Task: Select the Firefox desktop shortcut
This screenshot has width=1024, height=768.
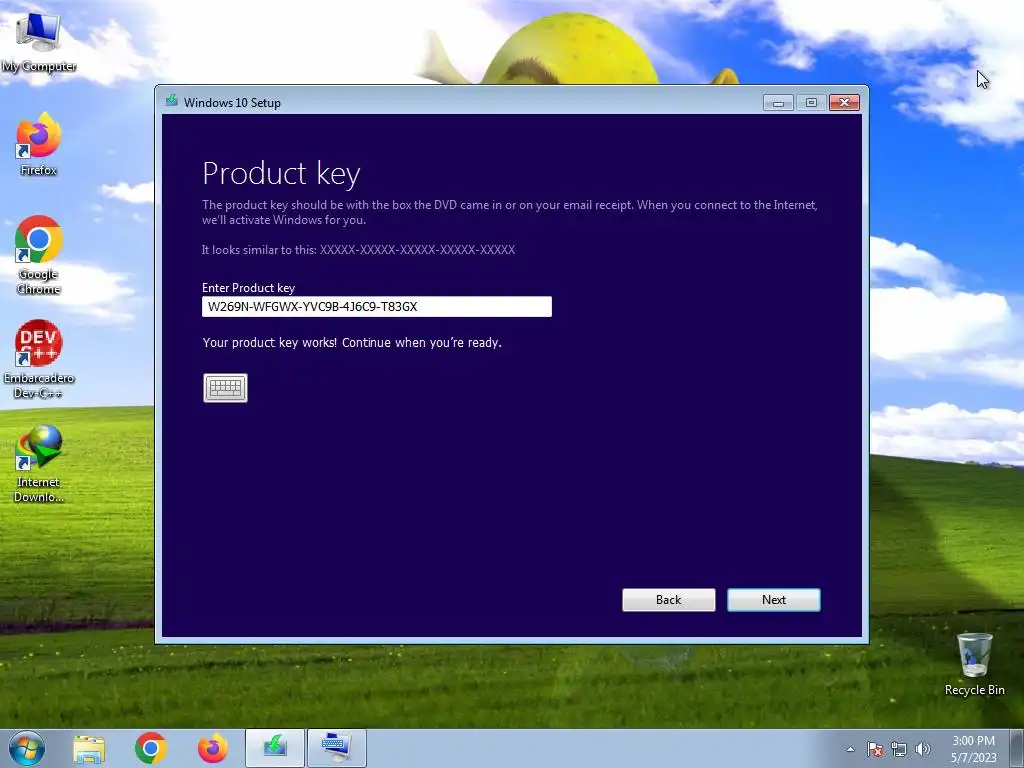Action: (39, 144)
